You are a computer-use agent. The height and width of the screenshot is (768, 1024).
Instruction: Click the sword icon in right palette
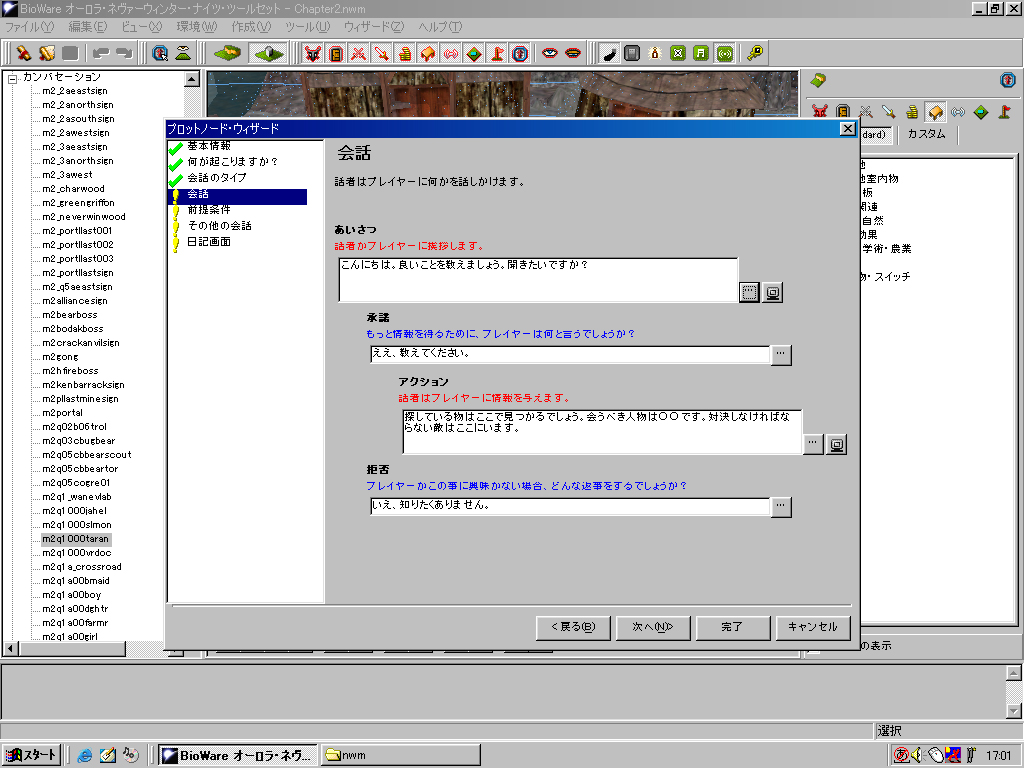pos(888,111)
